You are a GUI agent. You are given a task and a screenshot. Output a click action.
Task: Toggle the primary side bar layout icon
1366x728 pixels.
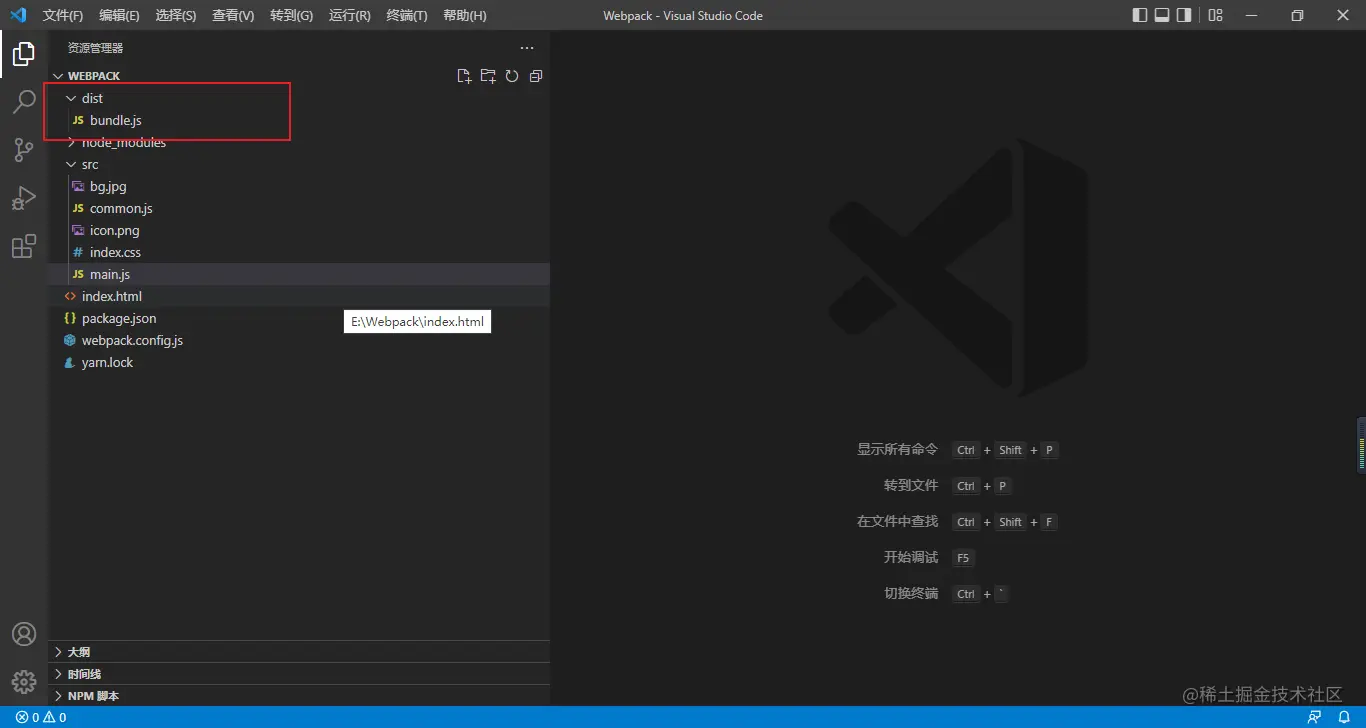click(1140, 15)
